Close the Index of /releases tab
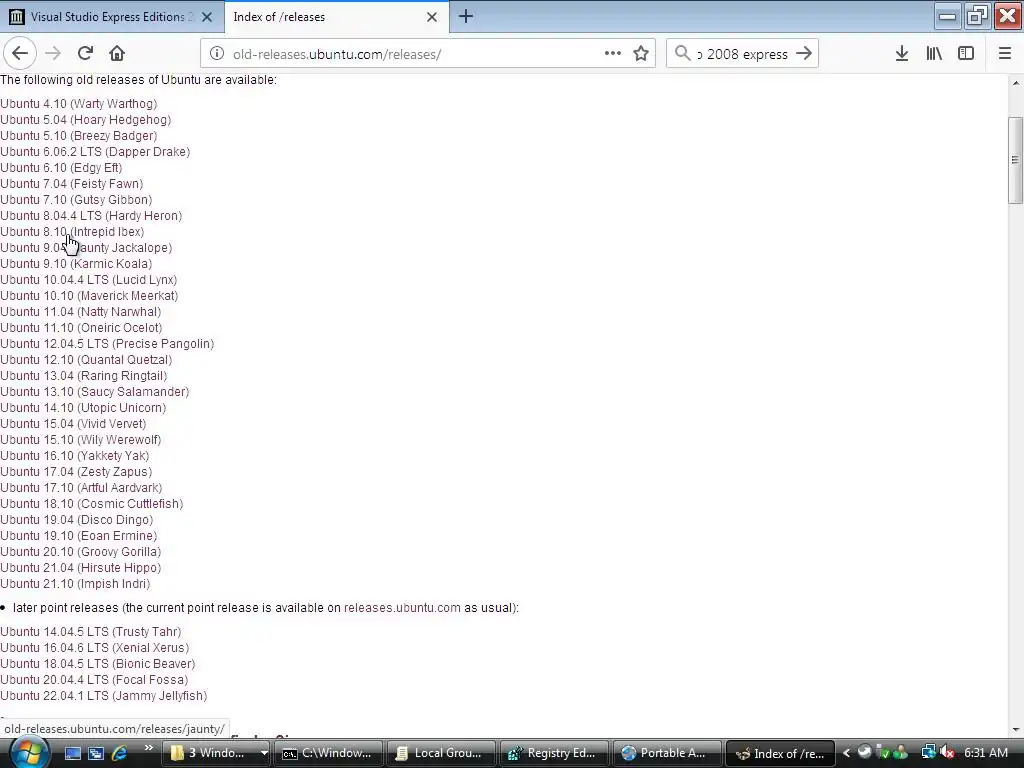This screenshot has height=768, width=1024. point(432,17)
